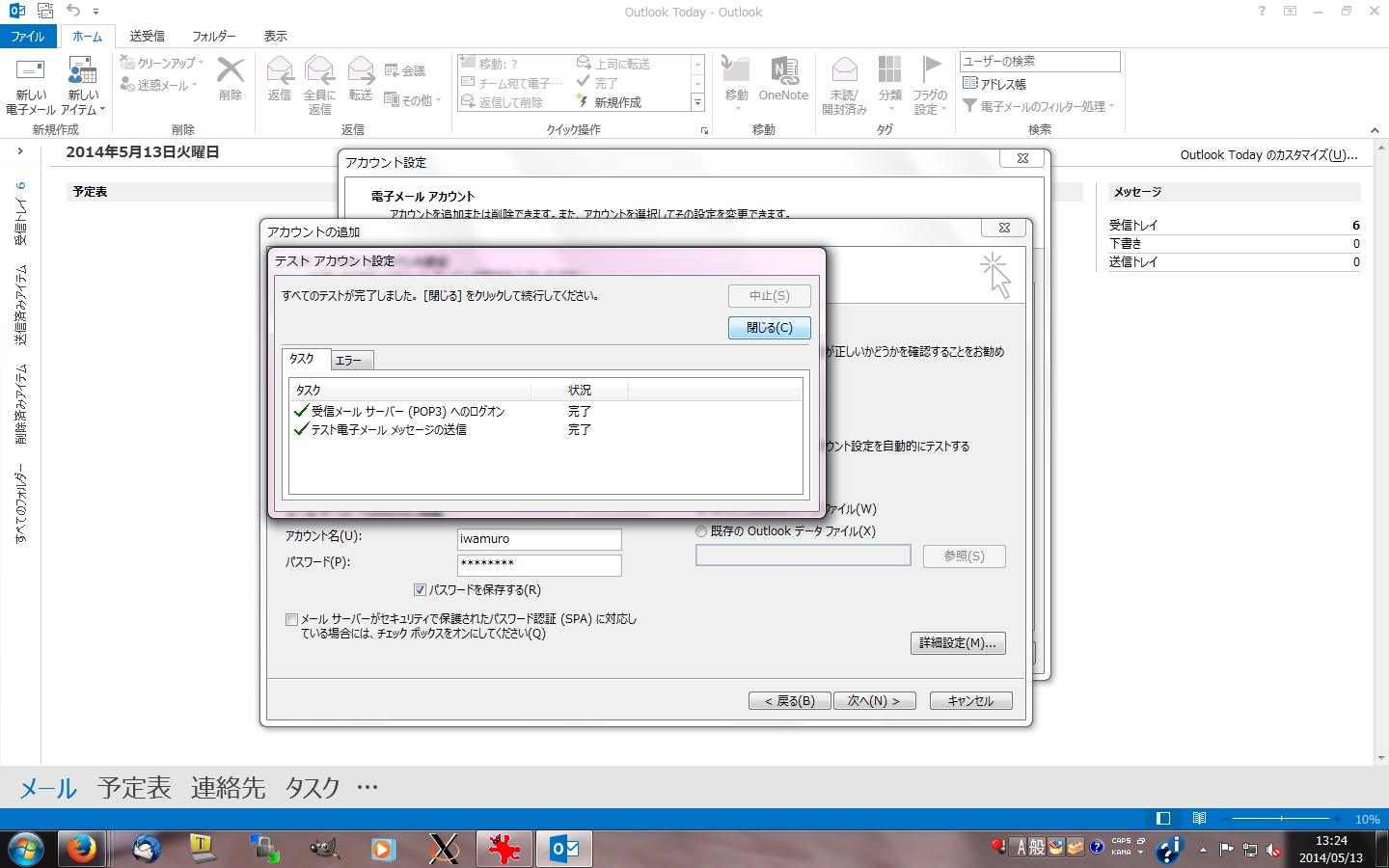Viewport: 1389px width, 868px height.
Task: Click the More Settings (詳細設定) button
Action: [958, 643]
